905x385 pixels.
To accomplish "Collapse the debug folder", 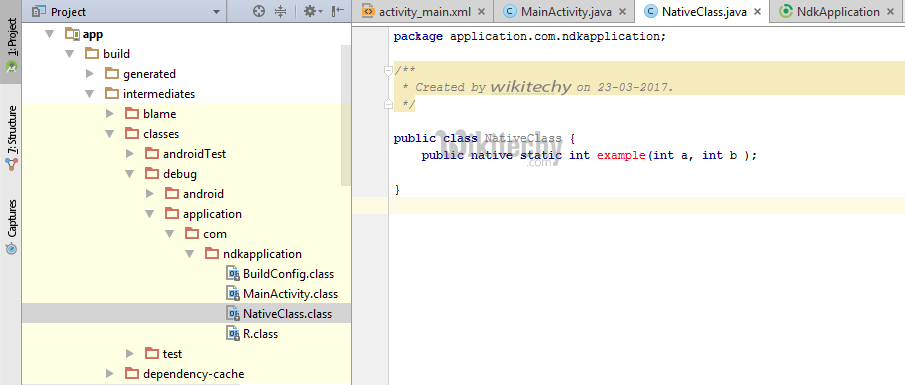I will pos(130,174).
